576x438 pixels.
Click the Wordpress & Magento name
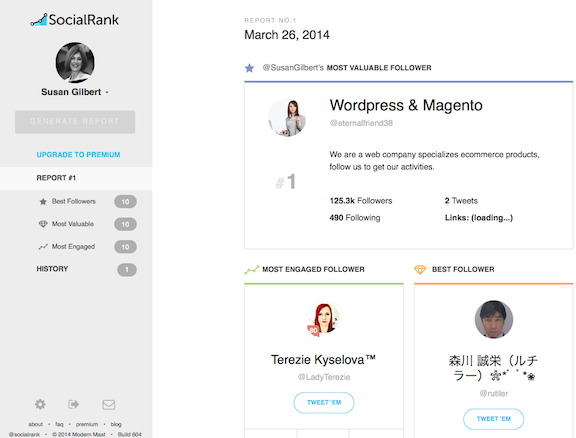click(406, 105)
